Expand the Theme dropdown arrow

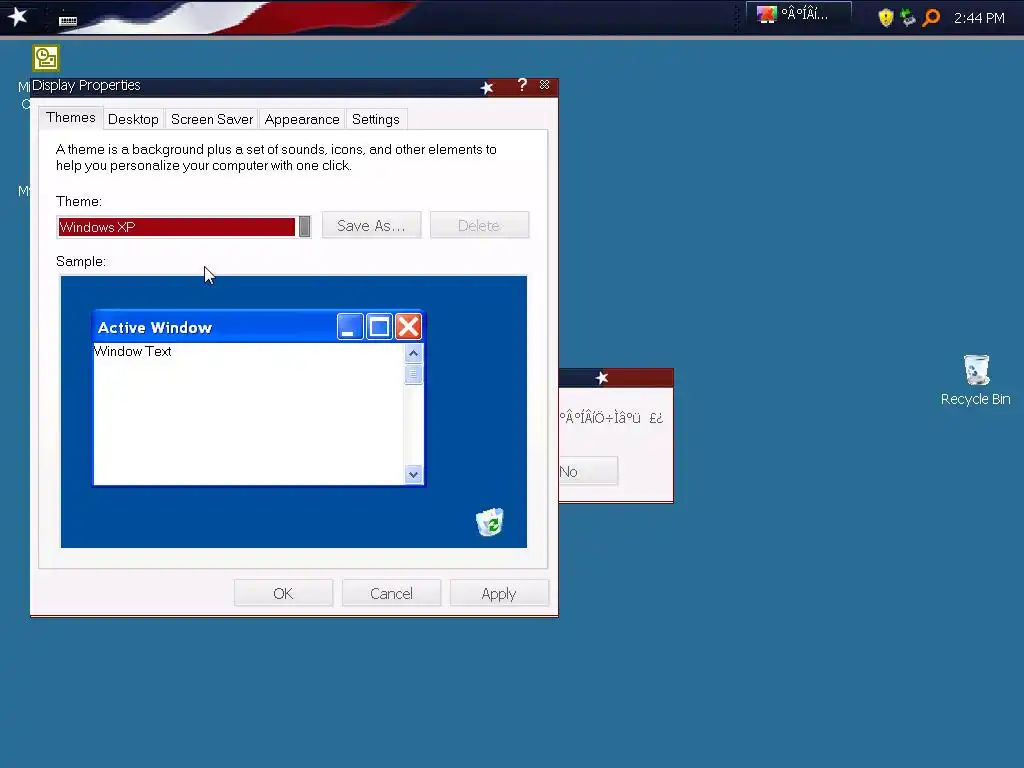pyautogui.click(x=304, y=227)
